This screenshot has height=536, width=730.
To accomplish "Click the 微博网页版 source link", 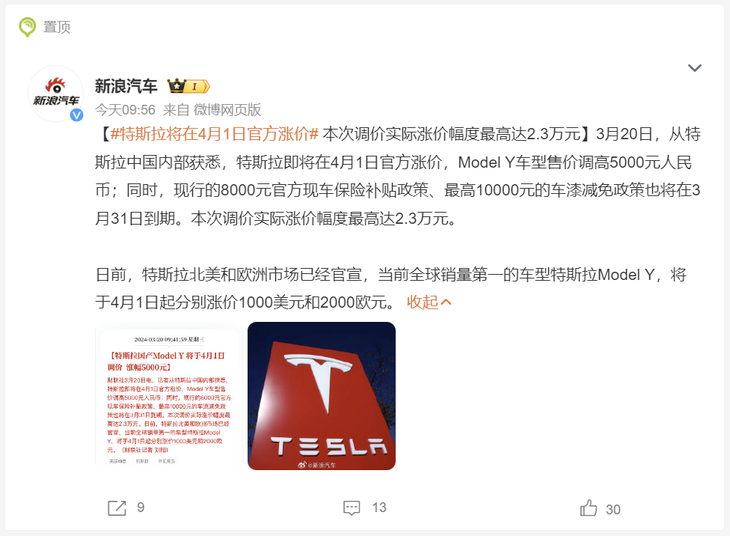I will tap(227, 110).
